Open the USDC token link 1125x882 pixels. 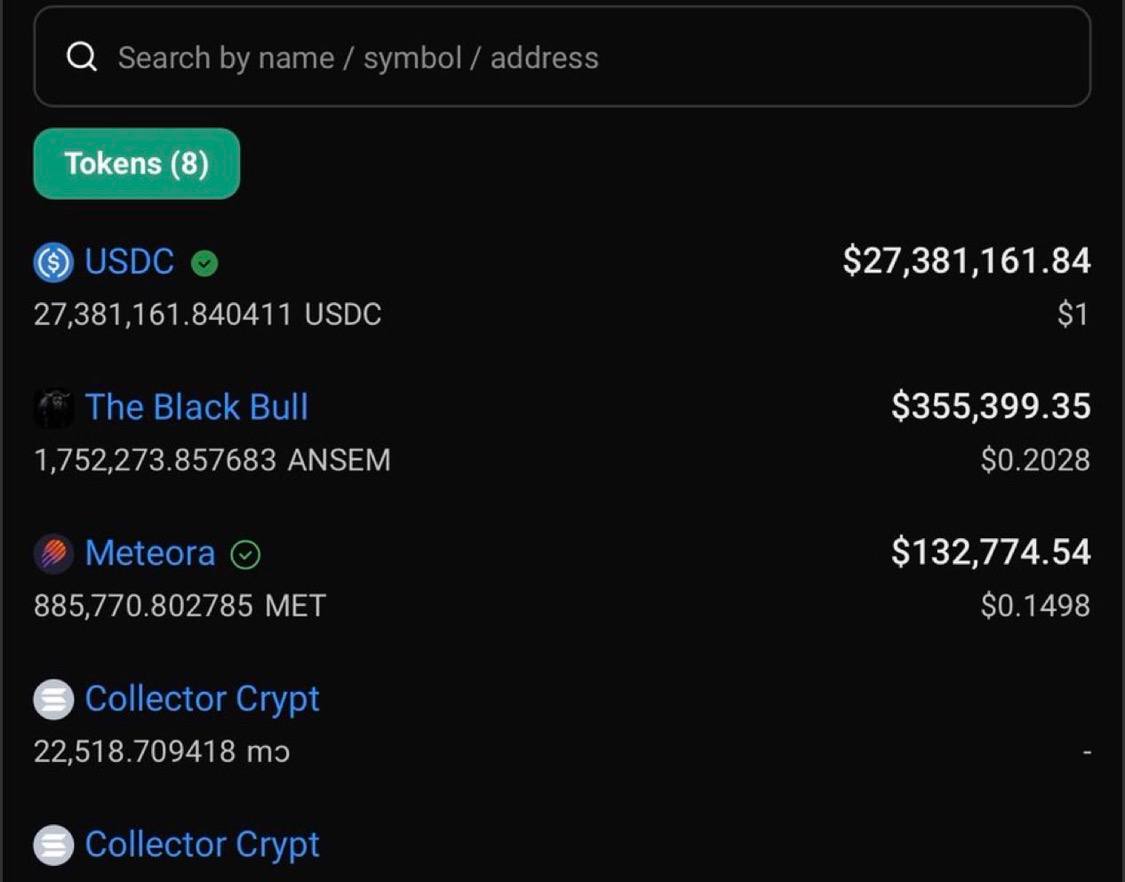click(129, 261)
